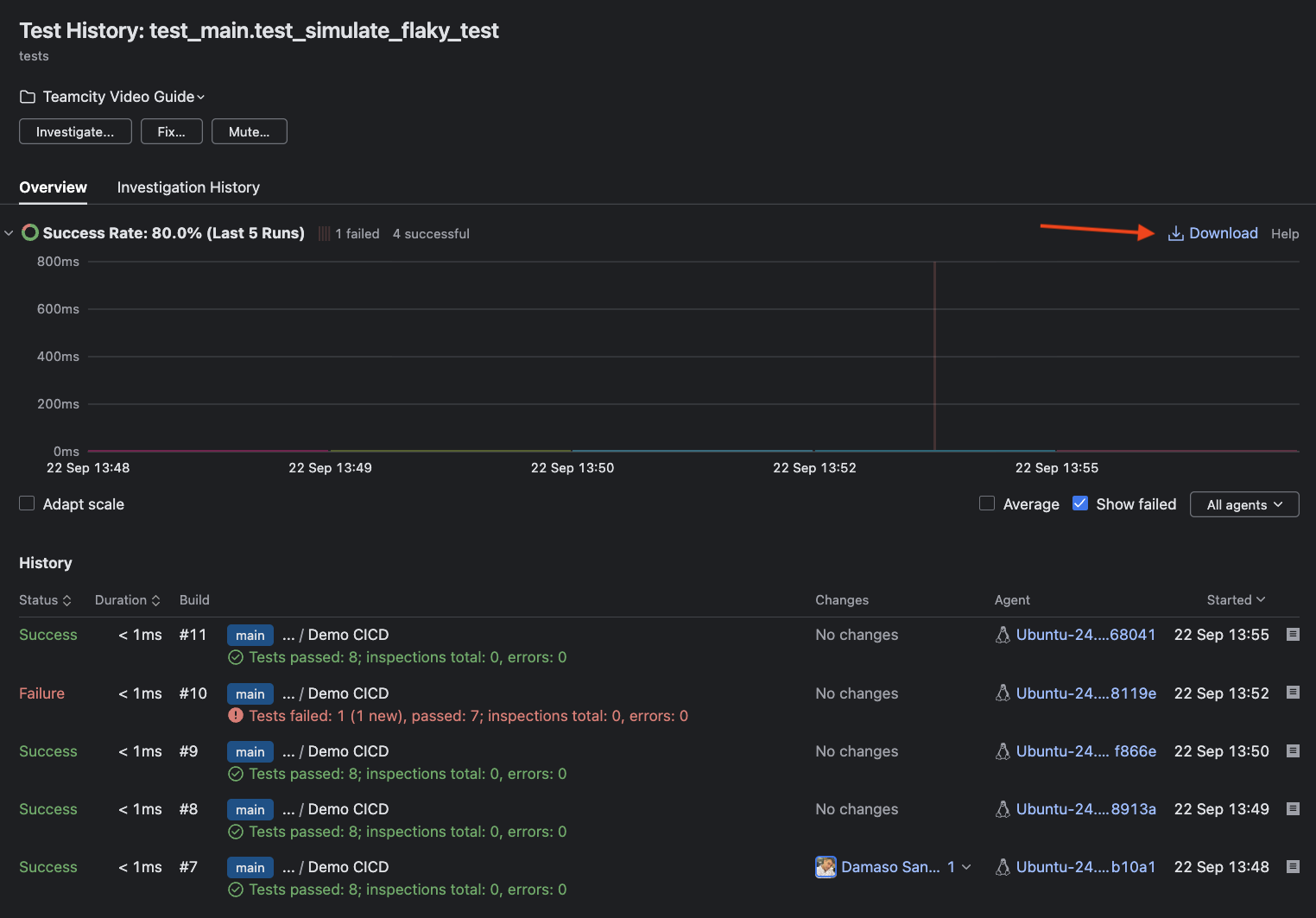Click the Success Rate circle icon
The width and height of the screenshot is (1316, 918).
[x=30, y=233]
